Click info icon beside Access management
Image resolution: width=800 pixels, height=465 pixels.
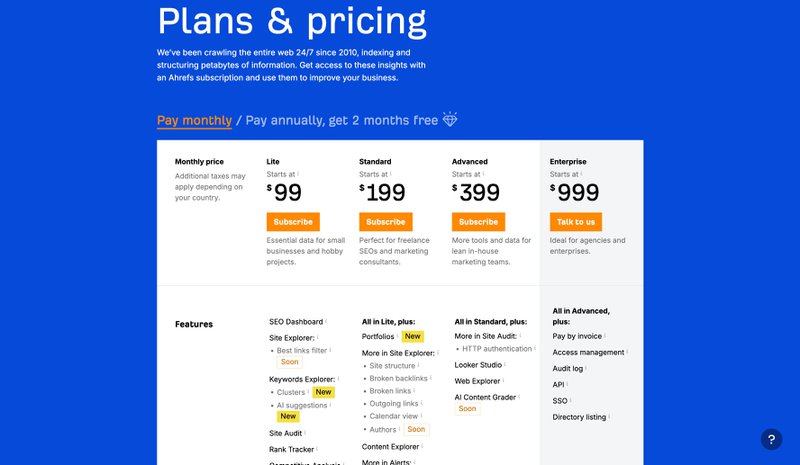click(x=629, y=352)
